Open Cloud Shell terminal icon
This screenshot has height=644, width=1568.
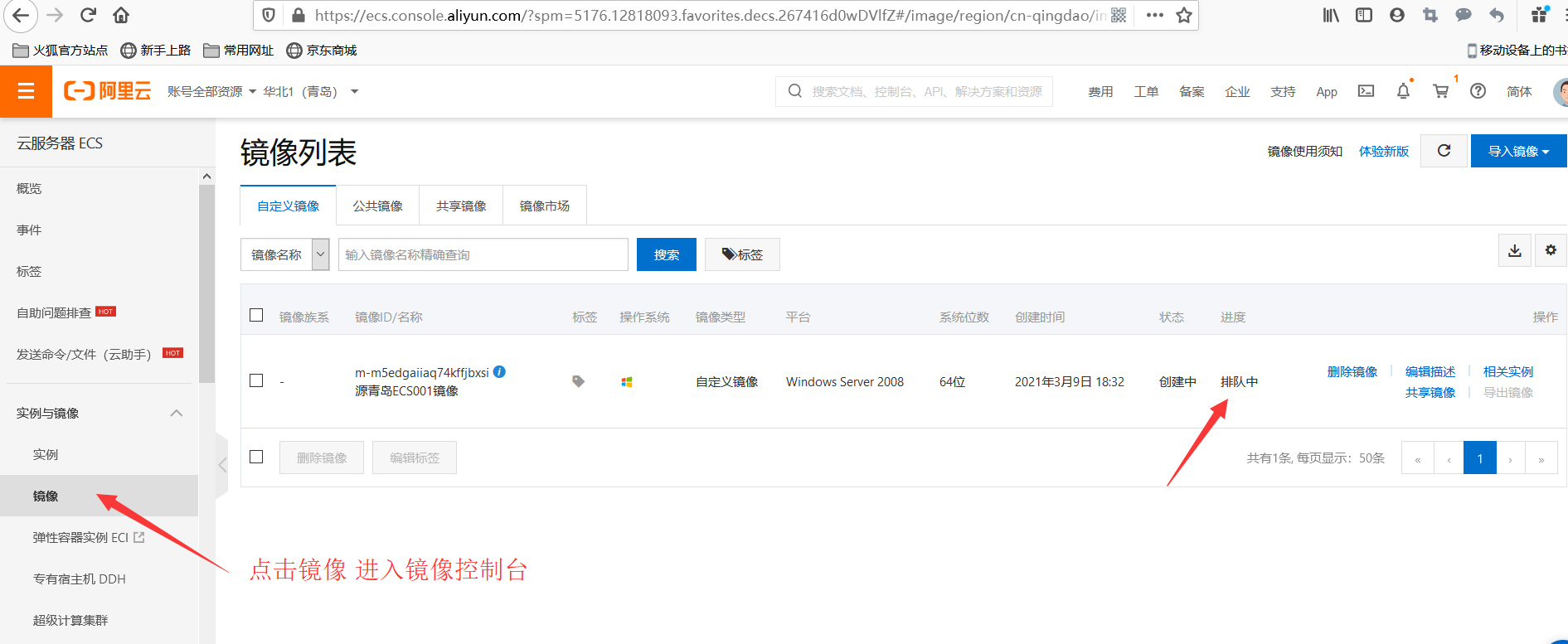click(1366, 91)
